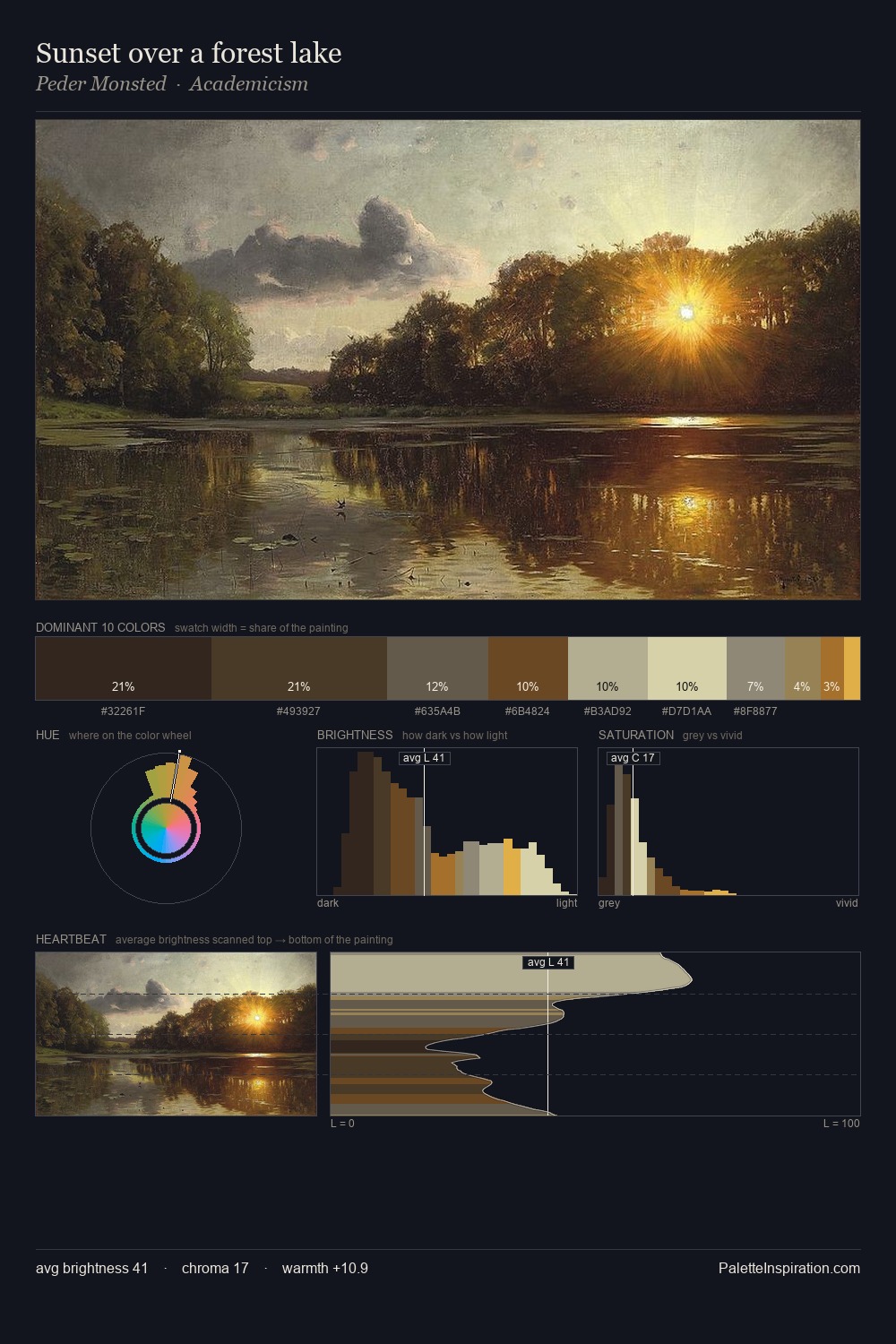Viewport: 896px width, 1344px height.
Task: Click 'where on the color wheel' caption
Action: pyautogui.click(x=130, y=735)
